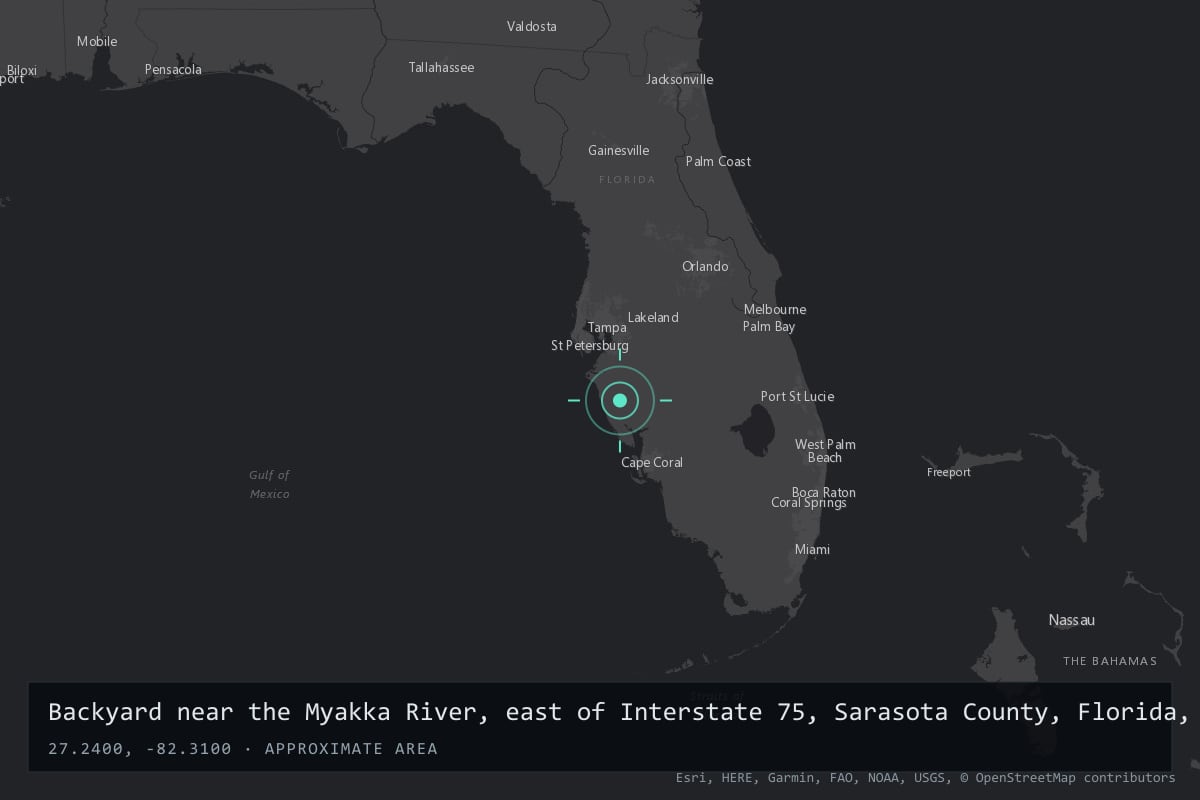Click the Cape Coral label
This screenshot has height=800, width=1200.
click(x=652, y=463)
